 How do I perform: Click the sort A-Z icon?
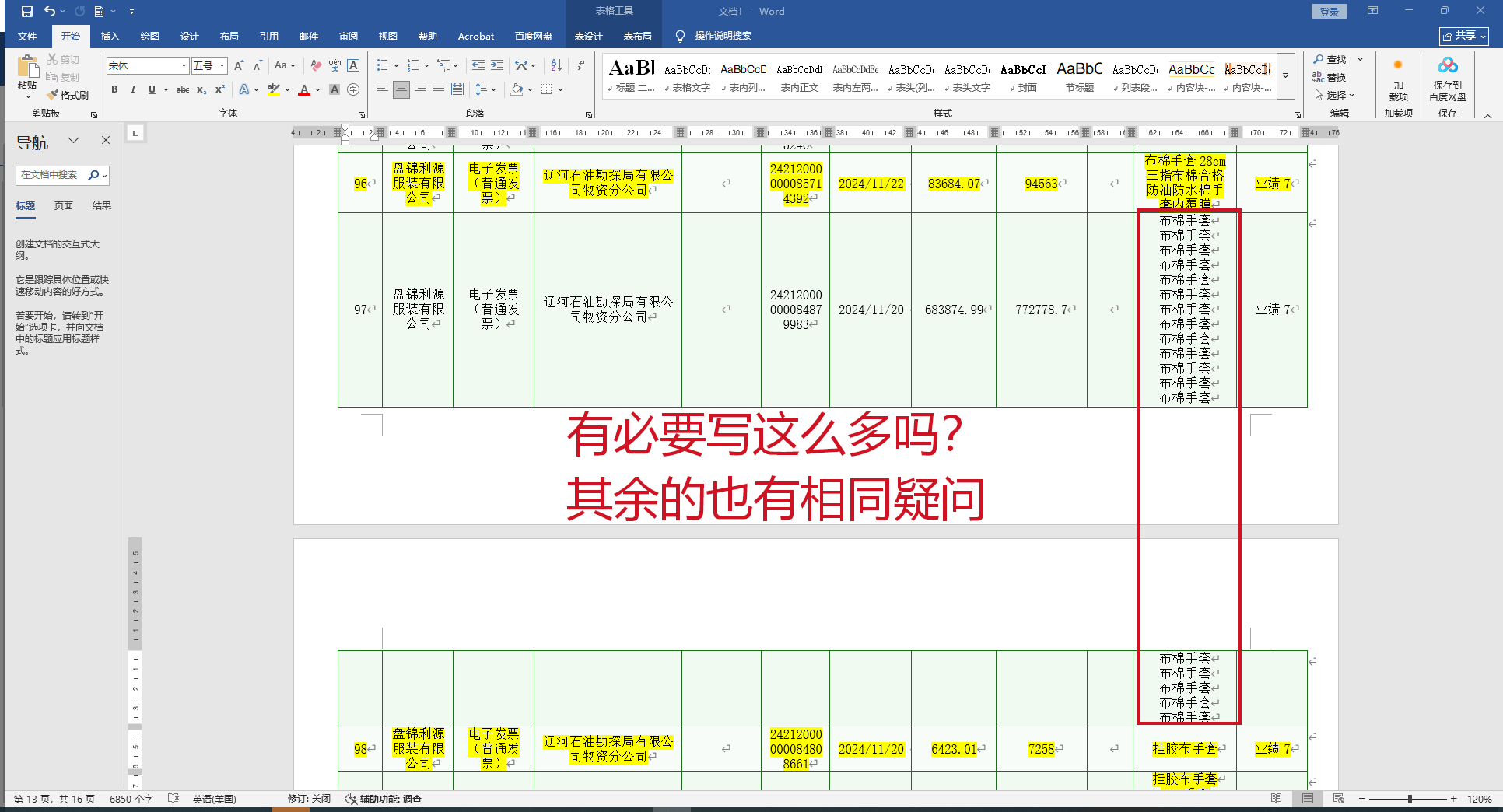pyautogui.click(x=556, y=66)
